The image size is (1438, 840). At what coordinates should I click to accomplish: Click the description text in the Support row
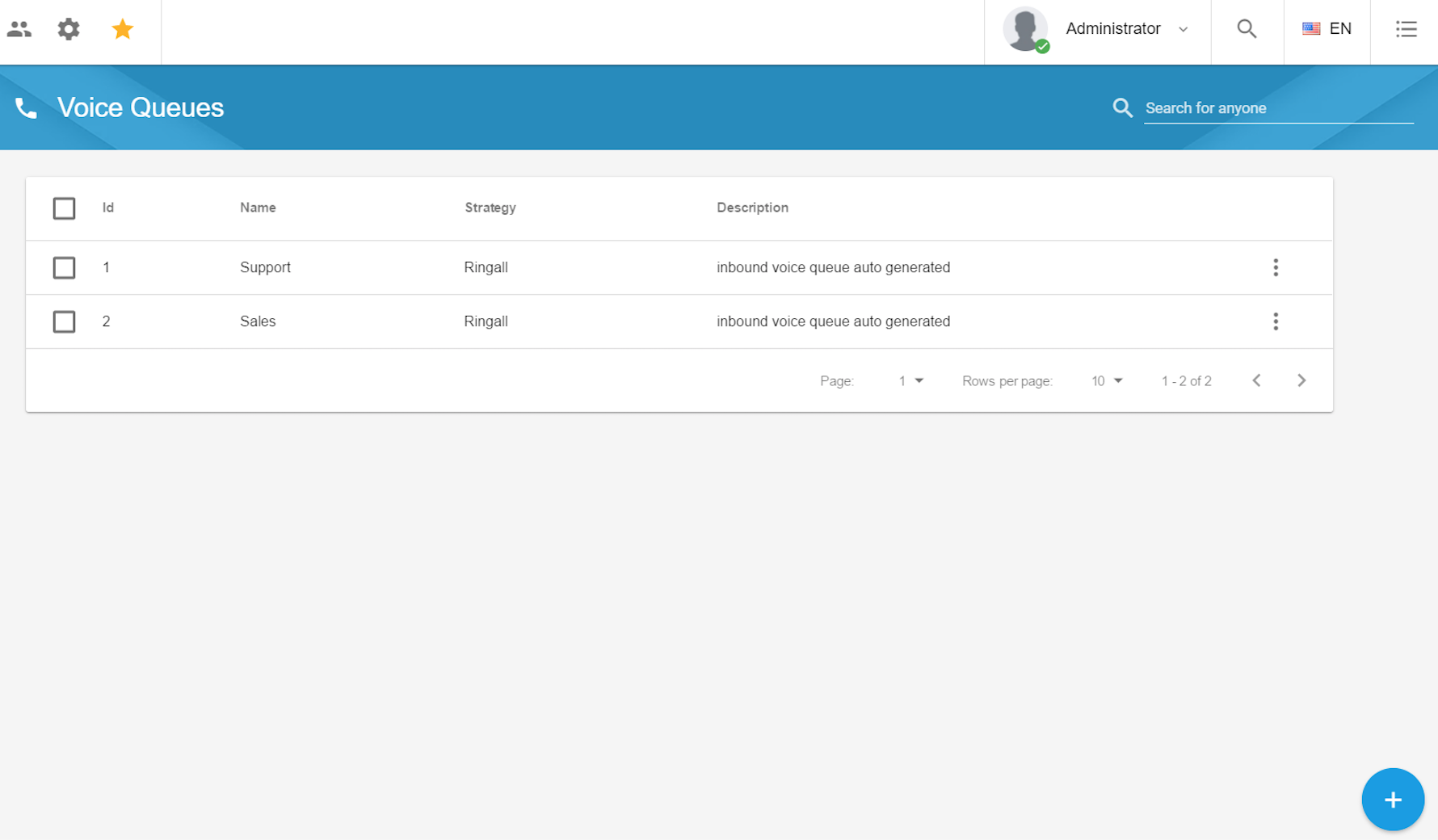pos(834,267)
